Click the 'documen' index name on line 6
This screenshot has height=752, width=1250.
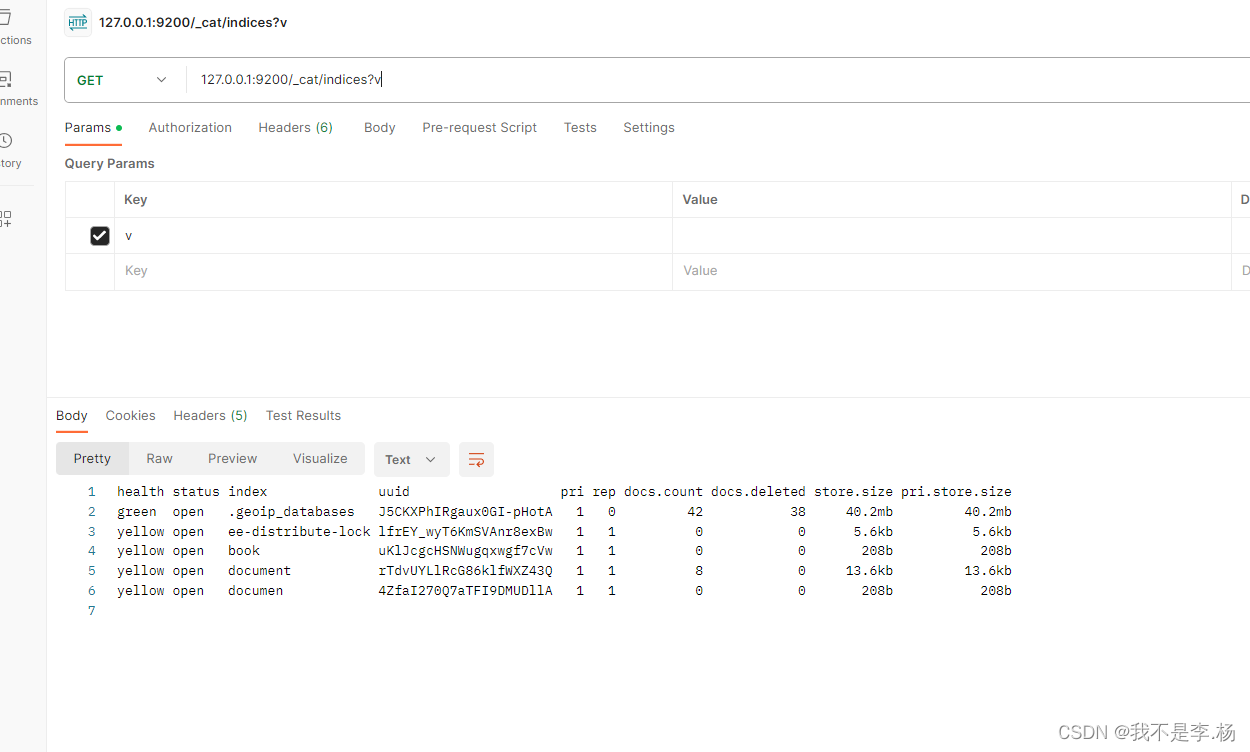256,591
